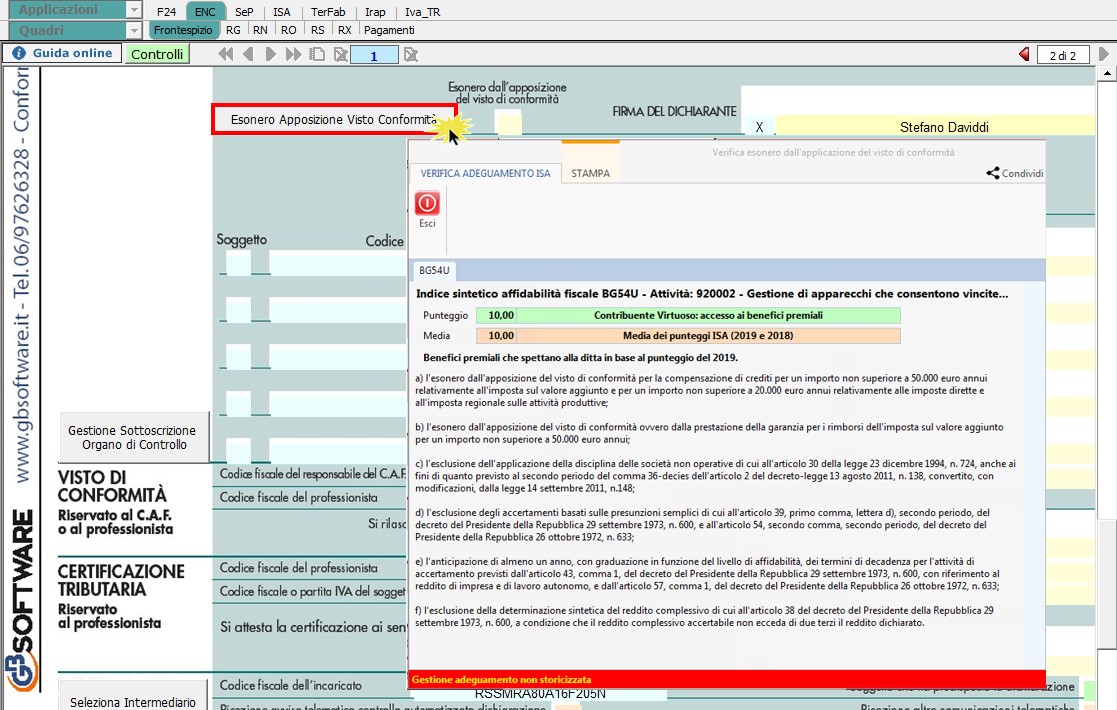Click the red Esci power icon
Image resolution: width=1117 pixels, height=710 pixels.
click(427, 204)
